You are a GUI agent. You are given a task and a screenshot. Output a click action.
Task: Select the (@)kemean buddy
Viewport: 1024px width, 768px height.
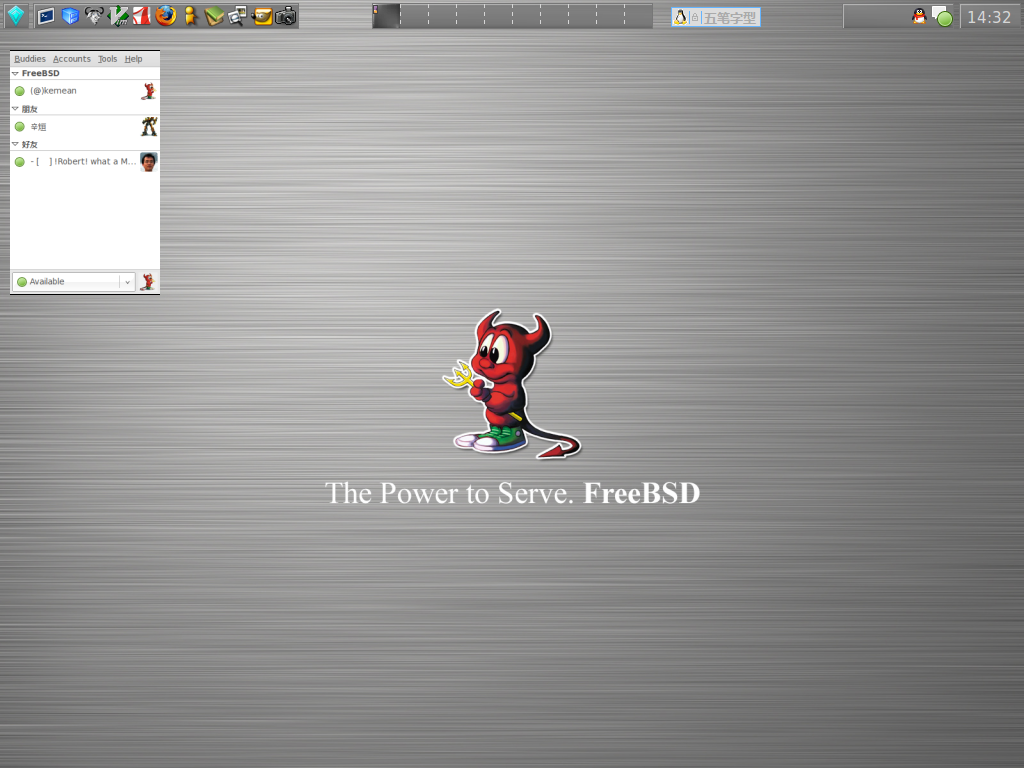(85, 91)
